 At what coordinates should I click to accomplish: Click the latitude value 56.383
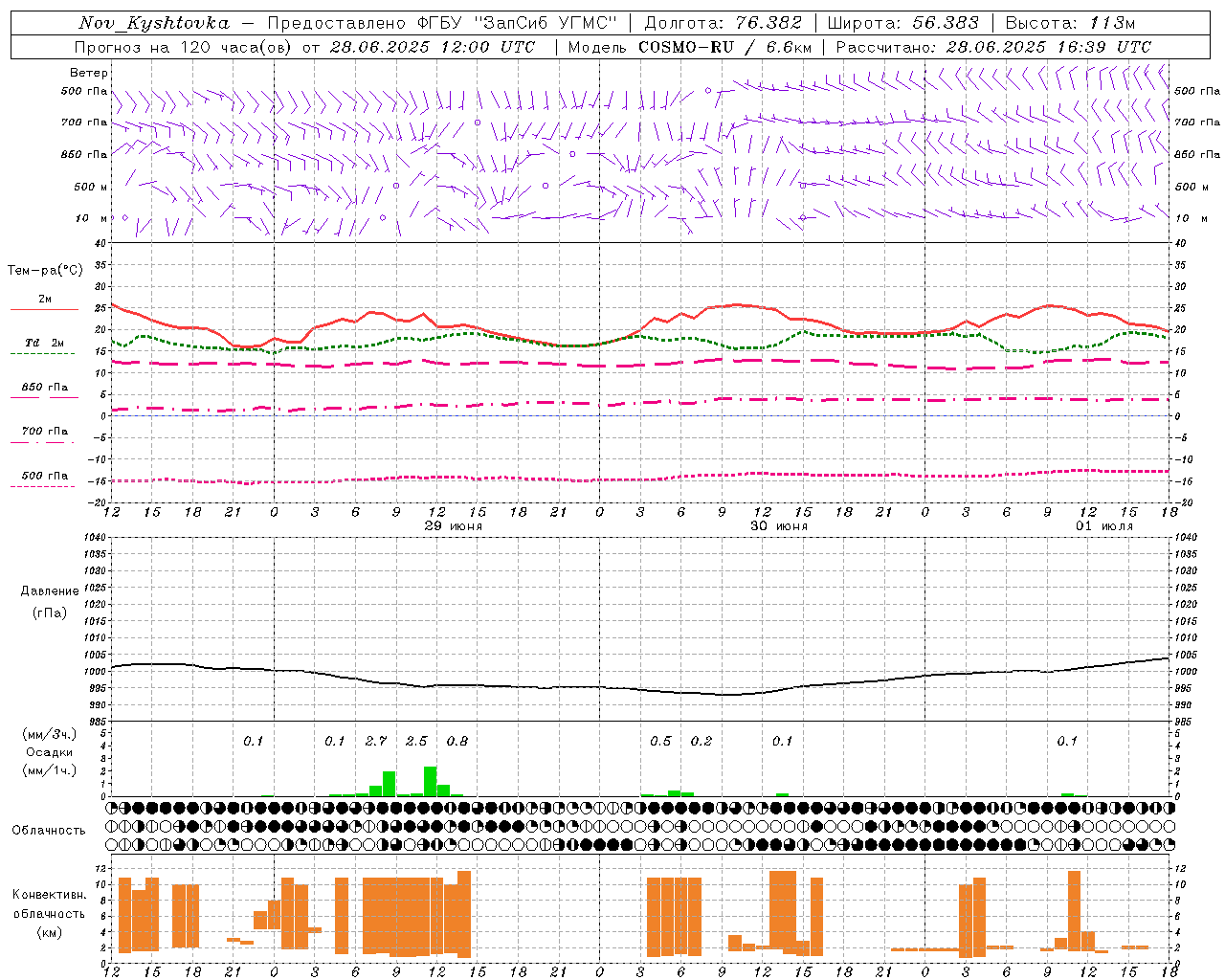(946, 23)
